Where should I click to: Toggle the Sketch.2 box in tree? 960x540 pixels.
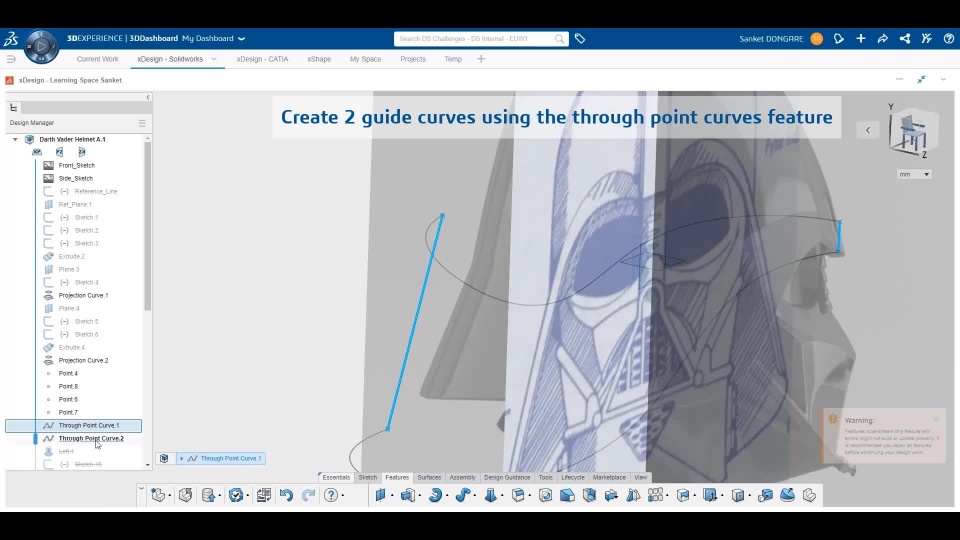[x=48, y=230]
